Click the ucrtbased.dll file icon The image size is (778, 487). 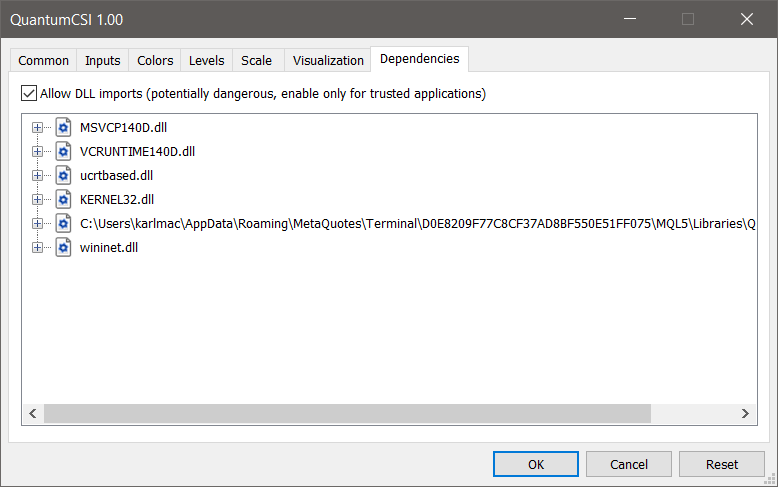[63, 176]
